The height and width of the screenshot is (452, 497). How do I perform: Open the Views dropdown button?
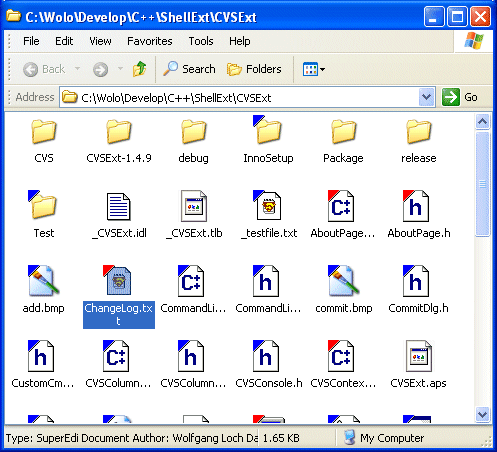click(x=314, y=69)
